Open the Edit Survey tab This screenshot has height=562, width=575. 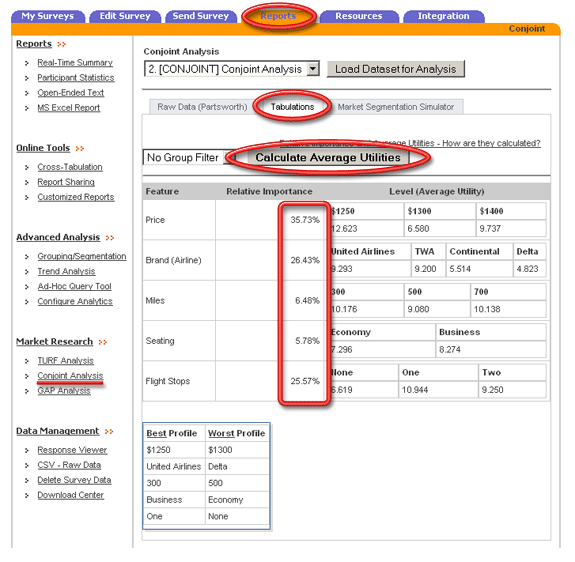125,16
